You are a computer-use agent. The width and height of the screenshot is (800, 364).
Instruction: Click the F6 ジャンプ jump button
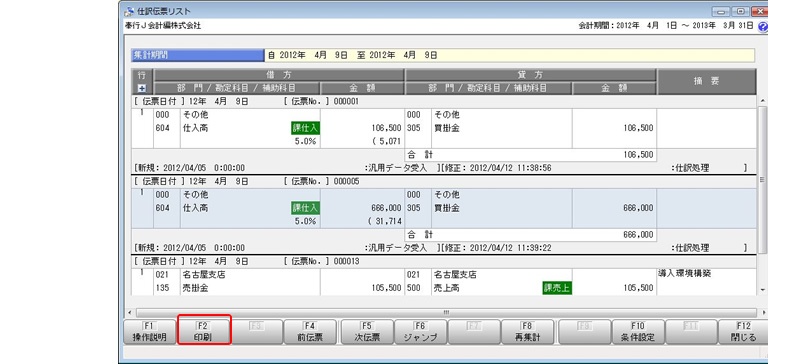[x=421, y=332]
